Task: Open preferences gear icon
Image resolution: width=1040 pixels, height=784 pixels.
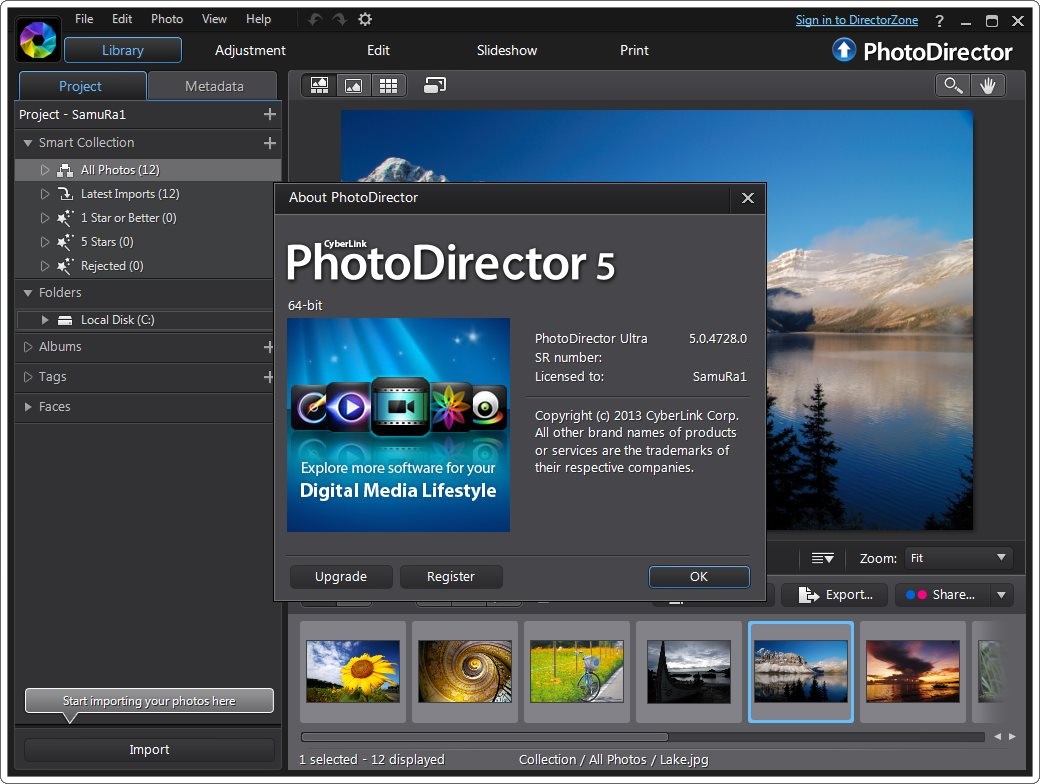Action: [365, 19]
